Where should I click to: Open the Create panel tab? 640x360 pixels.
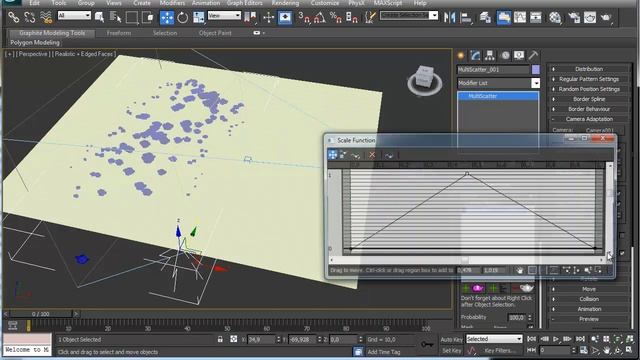click(x=461, y=55)
